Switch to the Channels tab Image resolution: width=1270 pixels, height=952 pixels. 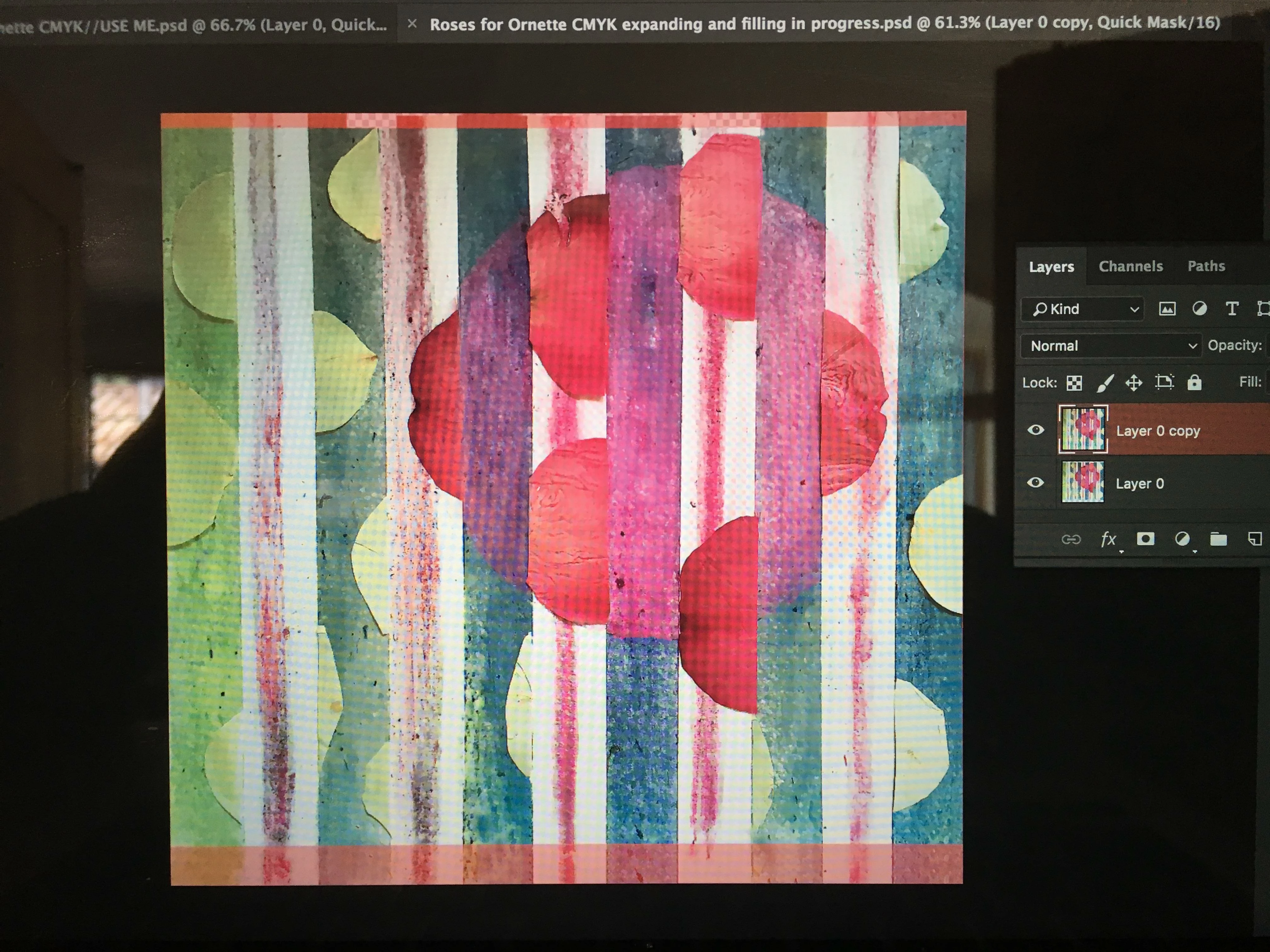tap(1130, 266)
